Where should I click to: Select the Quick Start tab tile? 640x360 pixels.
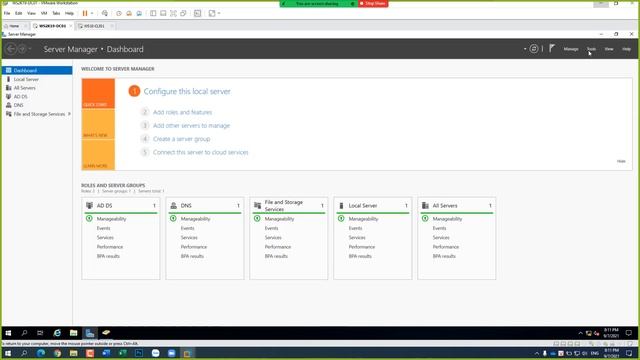tap(98, 93)
